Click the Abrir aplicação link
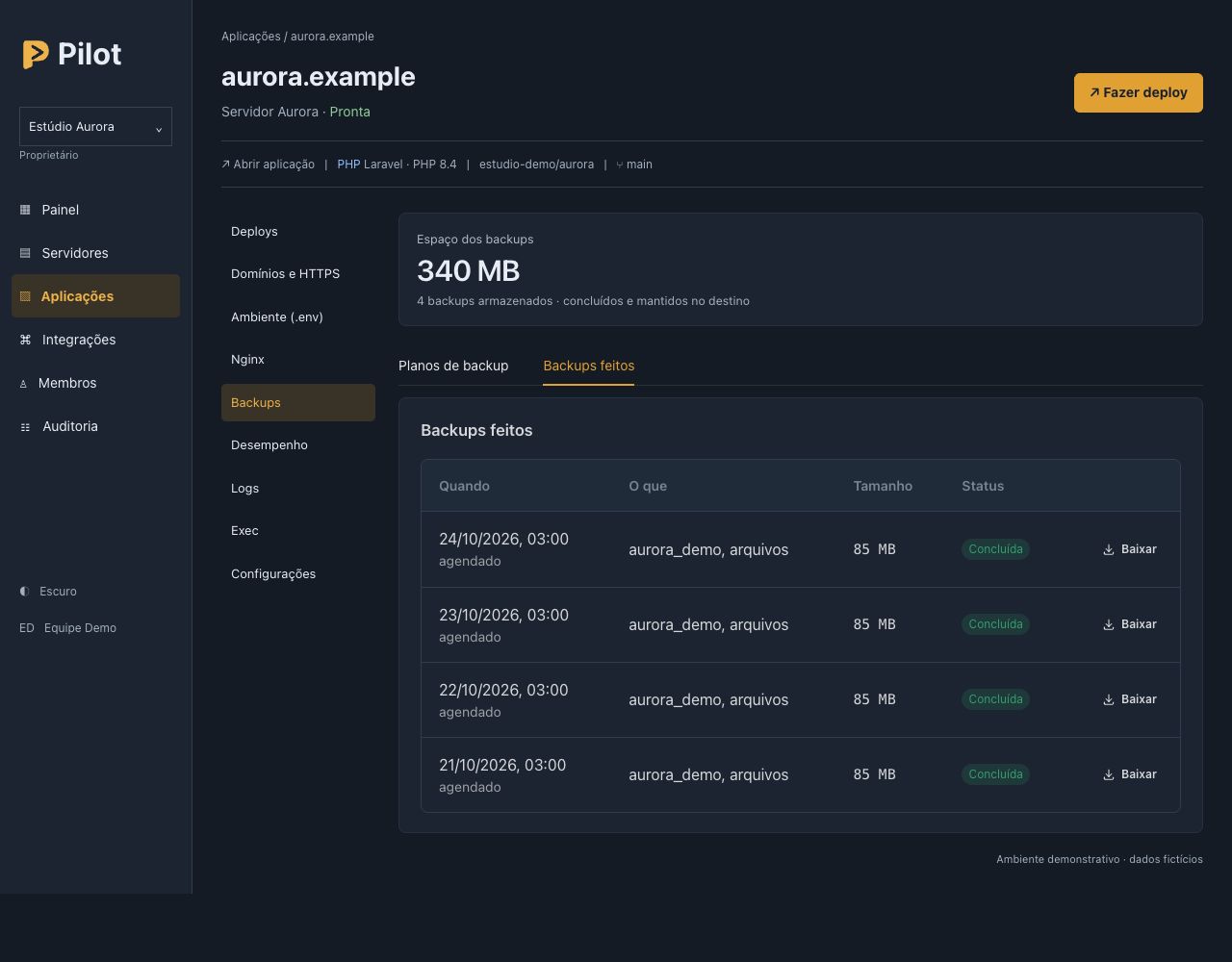The image size is (1232, 962). click(269, 165)
